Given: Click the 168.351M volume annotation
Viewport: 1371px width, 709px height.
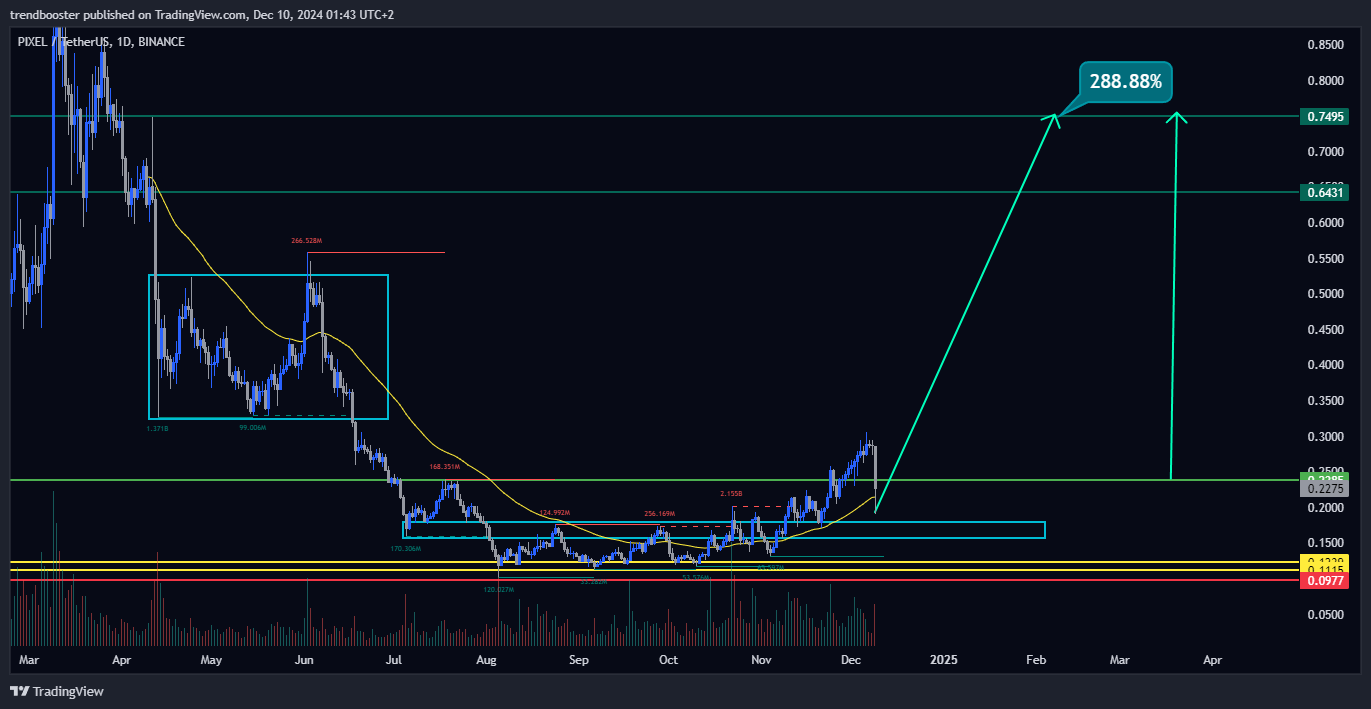Looking at the screenshot, I should [x=445, y=466].
